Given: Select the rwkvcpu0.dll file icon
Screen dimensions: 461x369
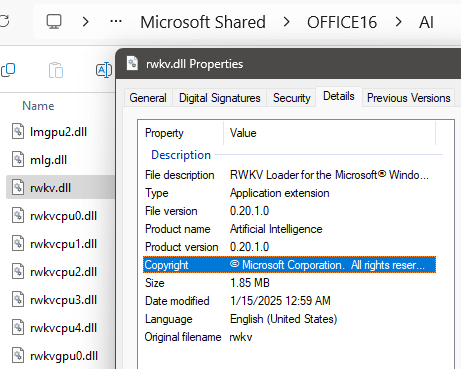Looking at the screenshot, I should coord(18,215).
